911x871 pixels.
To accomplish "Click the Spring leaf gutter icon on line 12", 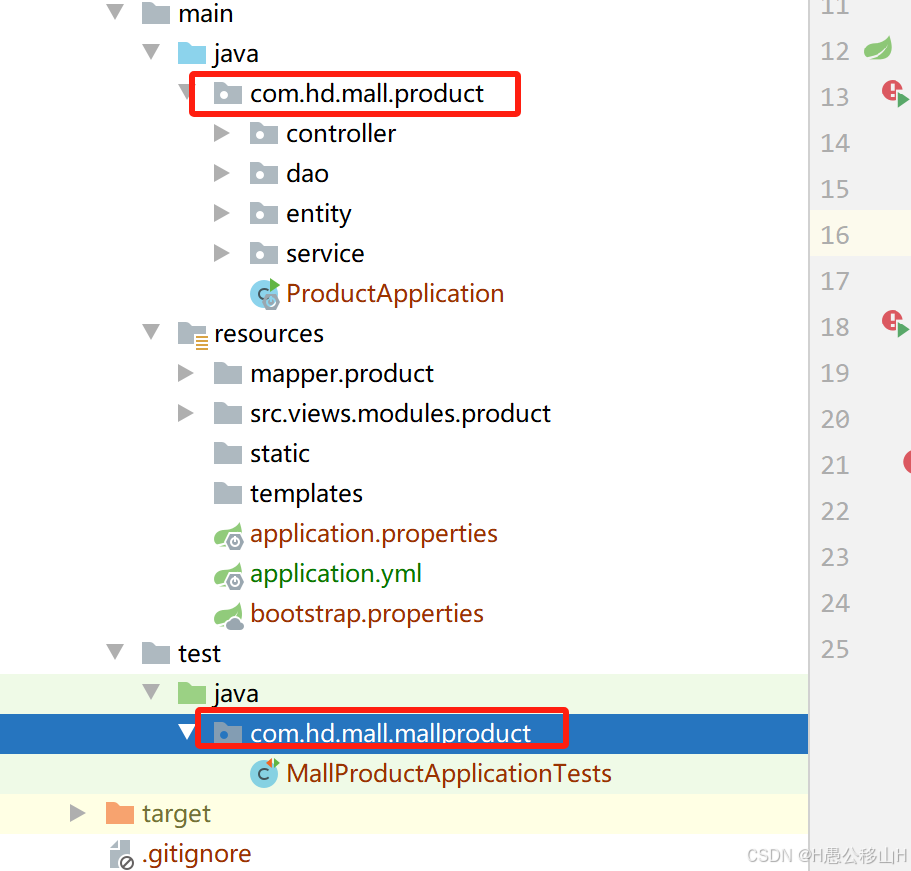I will pos(878,50).
